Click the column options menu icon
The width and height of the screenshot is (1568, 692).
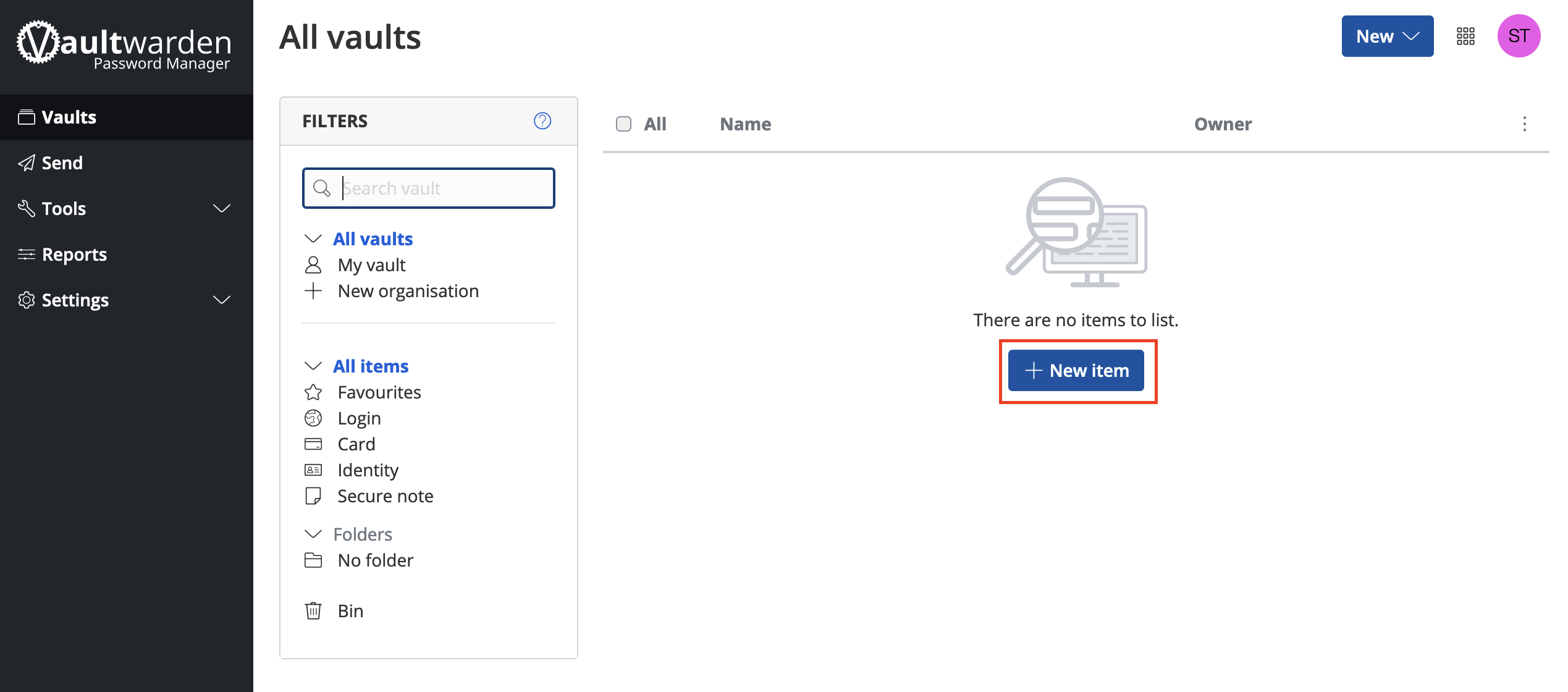(1524, 124)
